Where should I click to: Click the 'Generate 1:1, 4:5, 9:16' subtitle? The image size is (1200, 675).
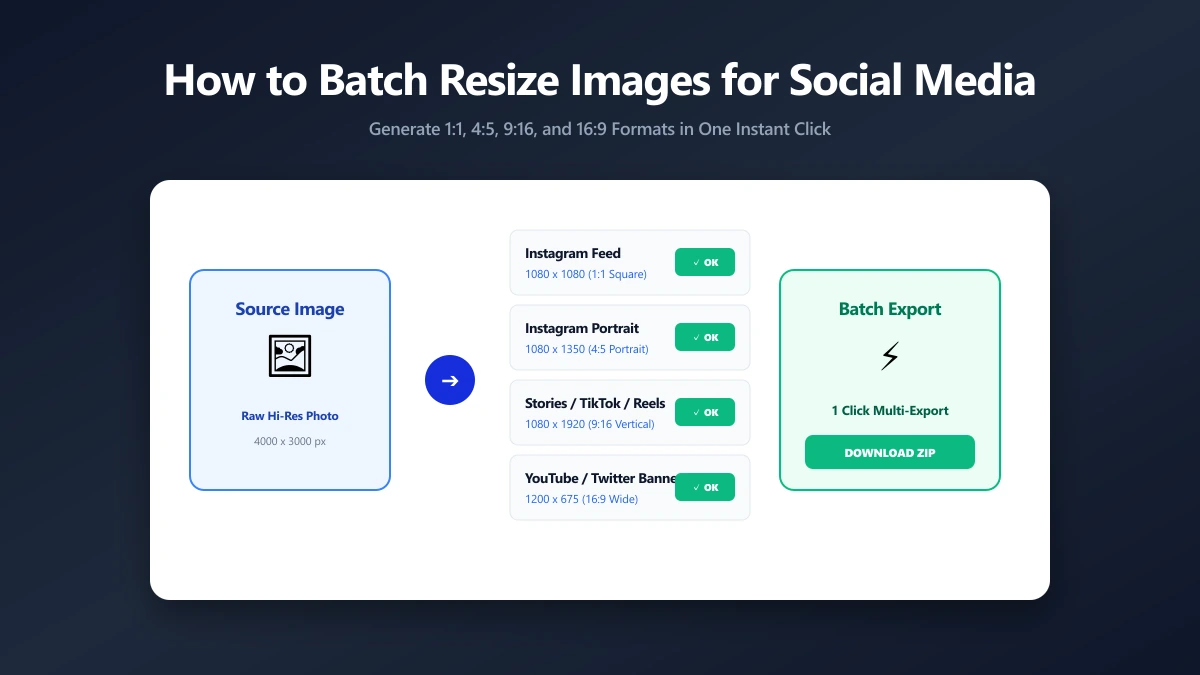(600, 129)
